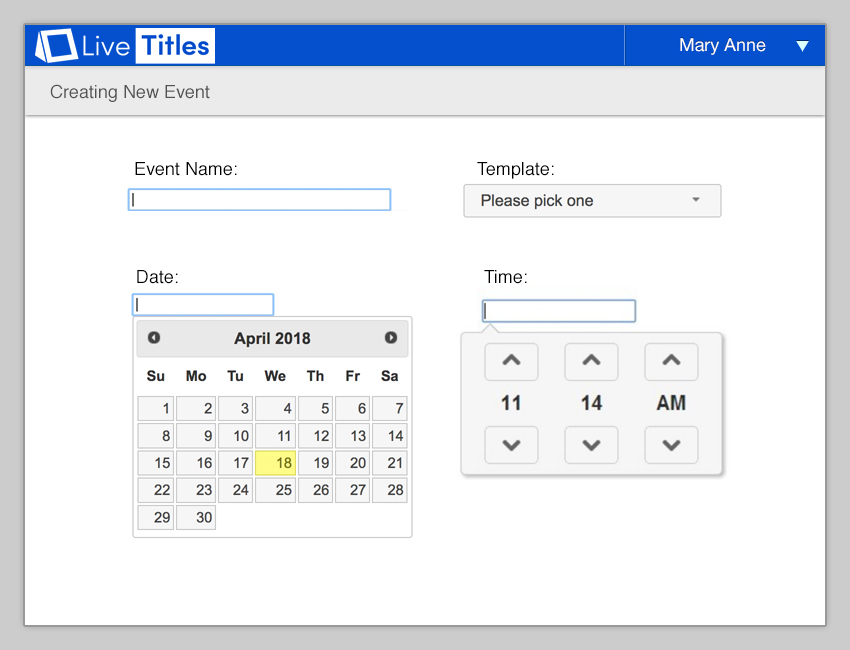Image resolution: width=850 pixels, height=650 pixels.
Task: Toggle AM/PM using the up arrow
Action: coord(671,361)
